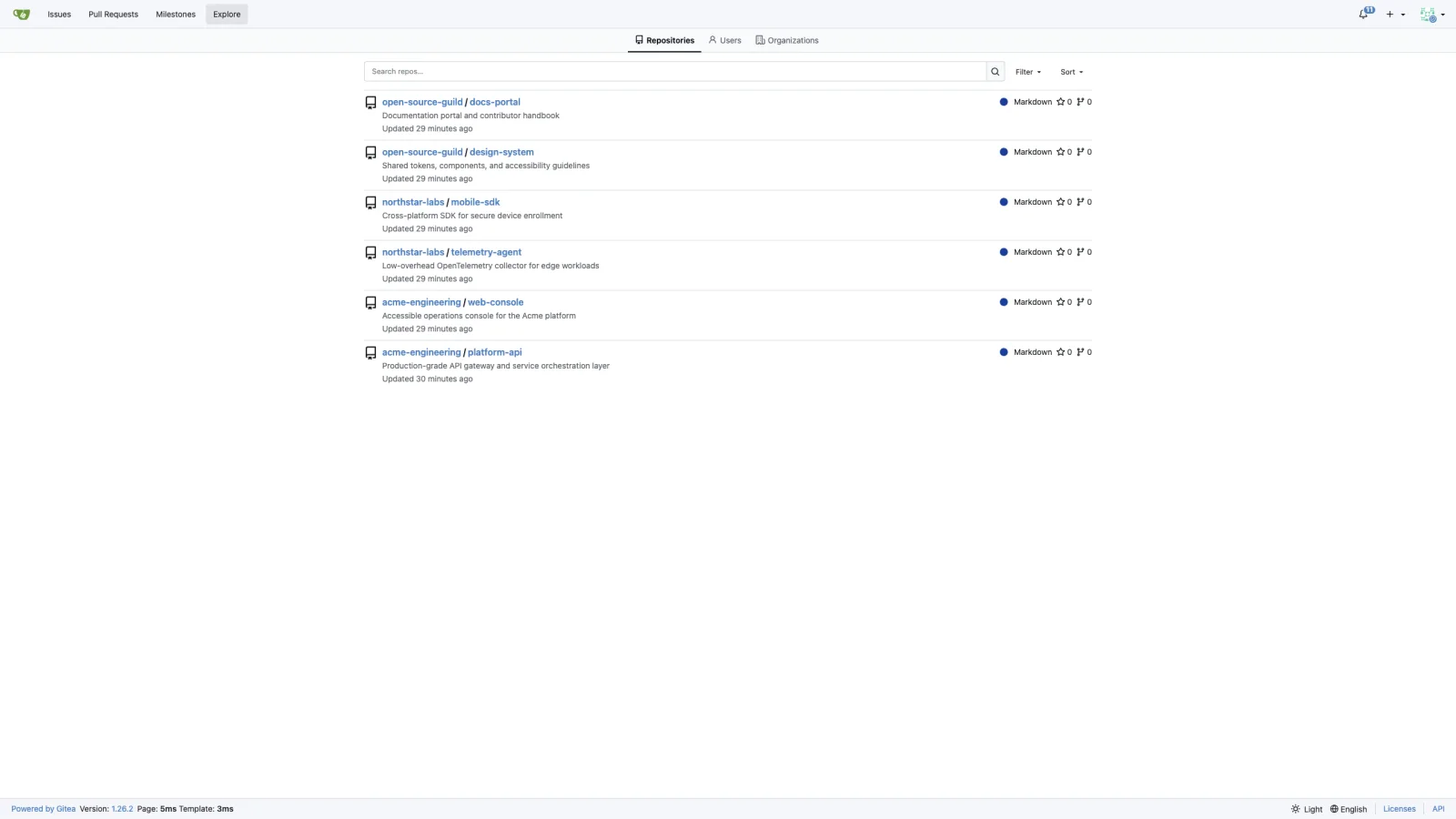
Task: Open the Powered by Gitea footer link
Action: 44,809
